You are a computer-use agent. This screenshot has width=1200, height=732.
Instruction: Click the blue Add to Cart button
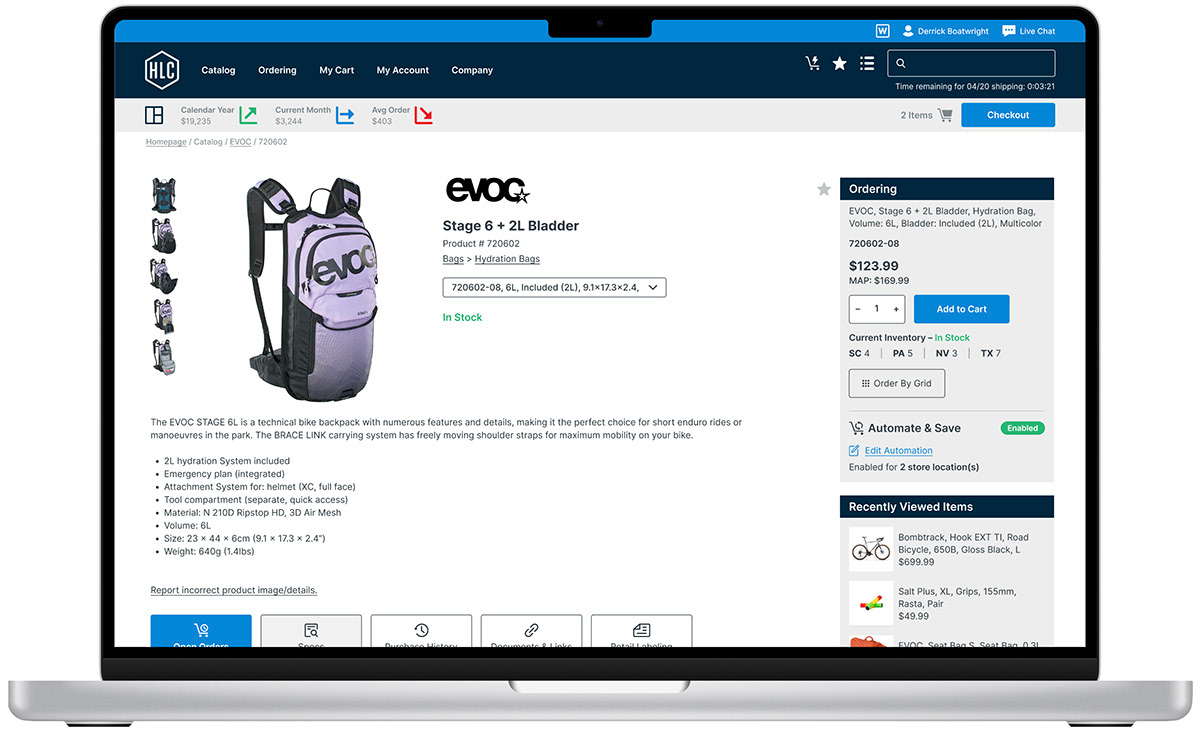pos(961,309)
